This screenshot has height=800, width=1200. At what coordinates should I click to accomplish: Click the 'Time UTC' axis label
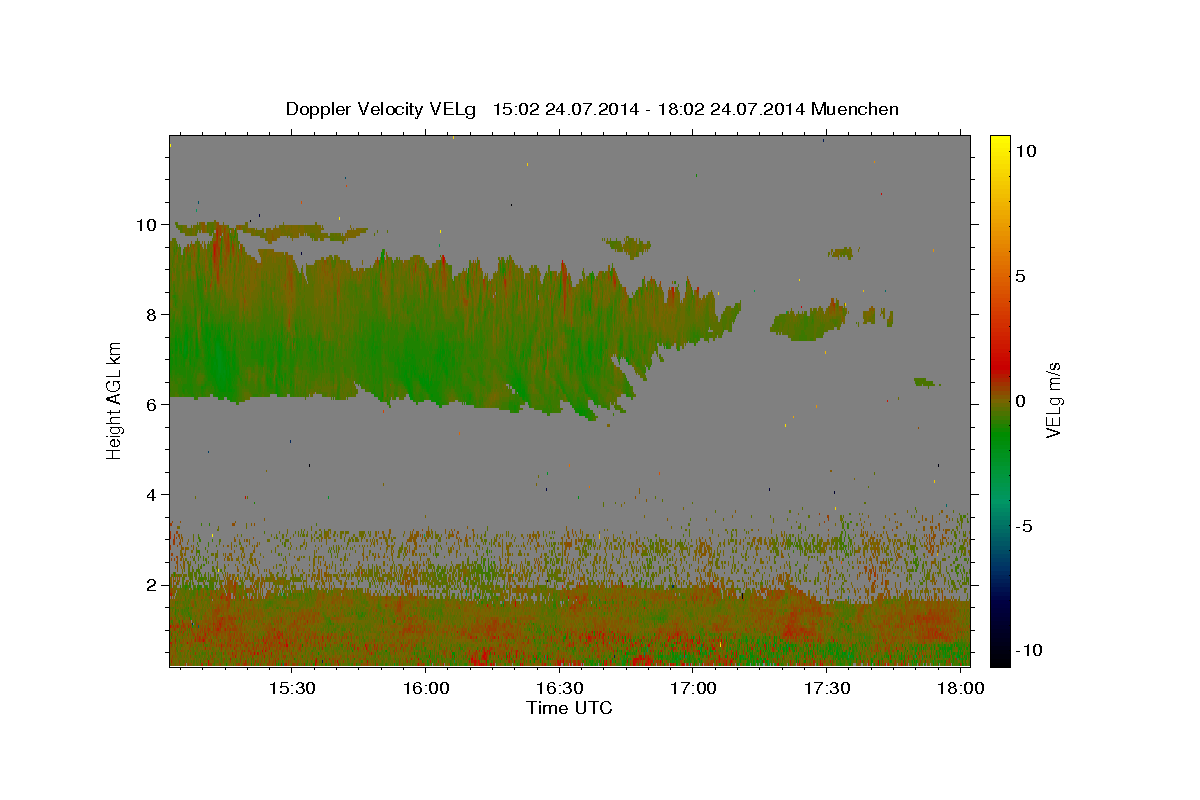click(x=569, y=708)
